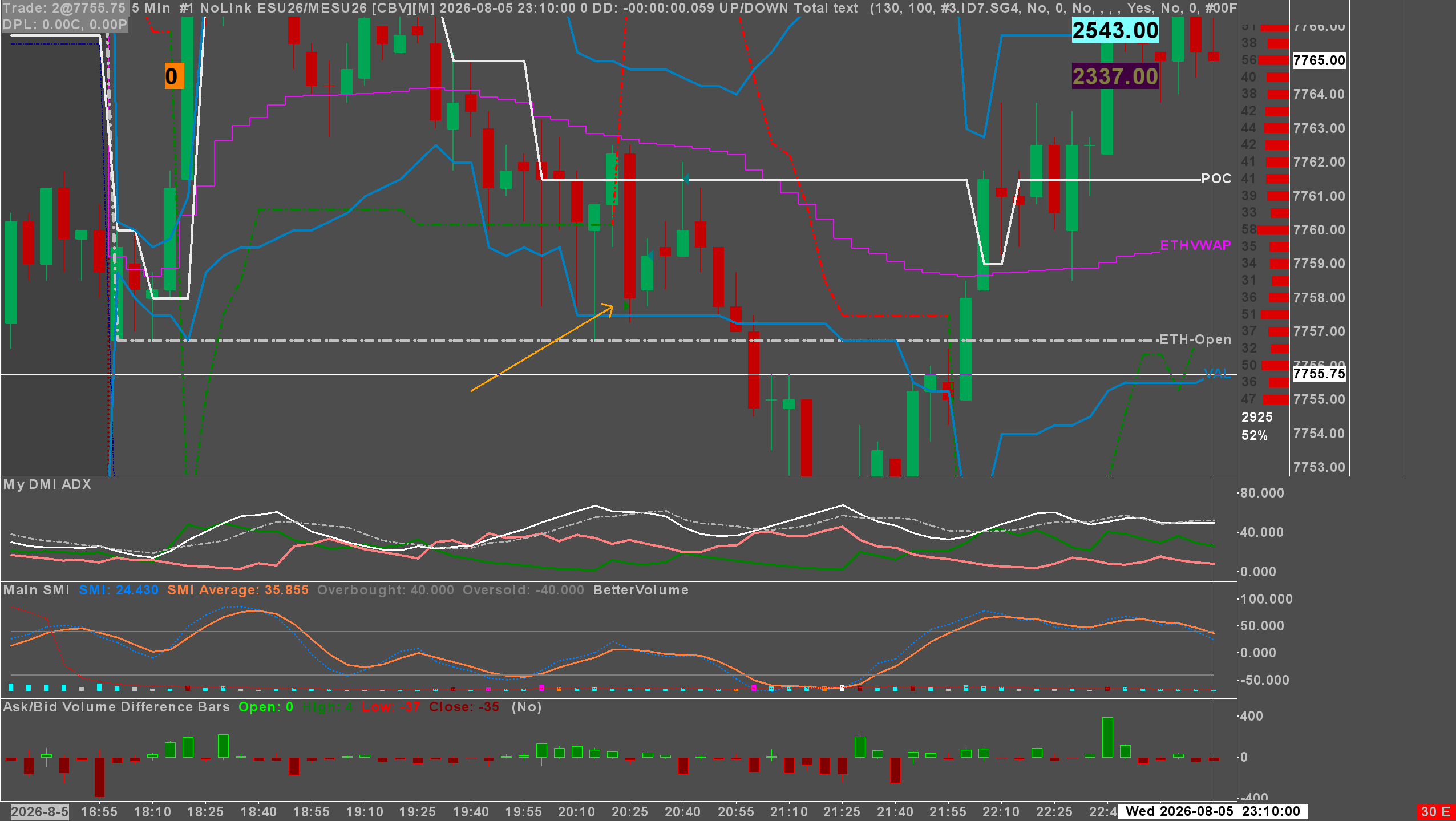The image size is (1456, 821).
Task: Click the dark 2337.00 value box
Action: [1115, 76]
